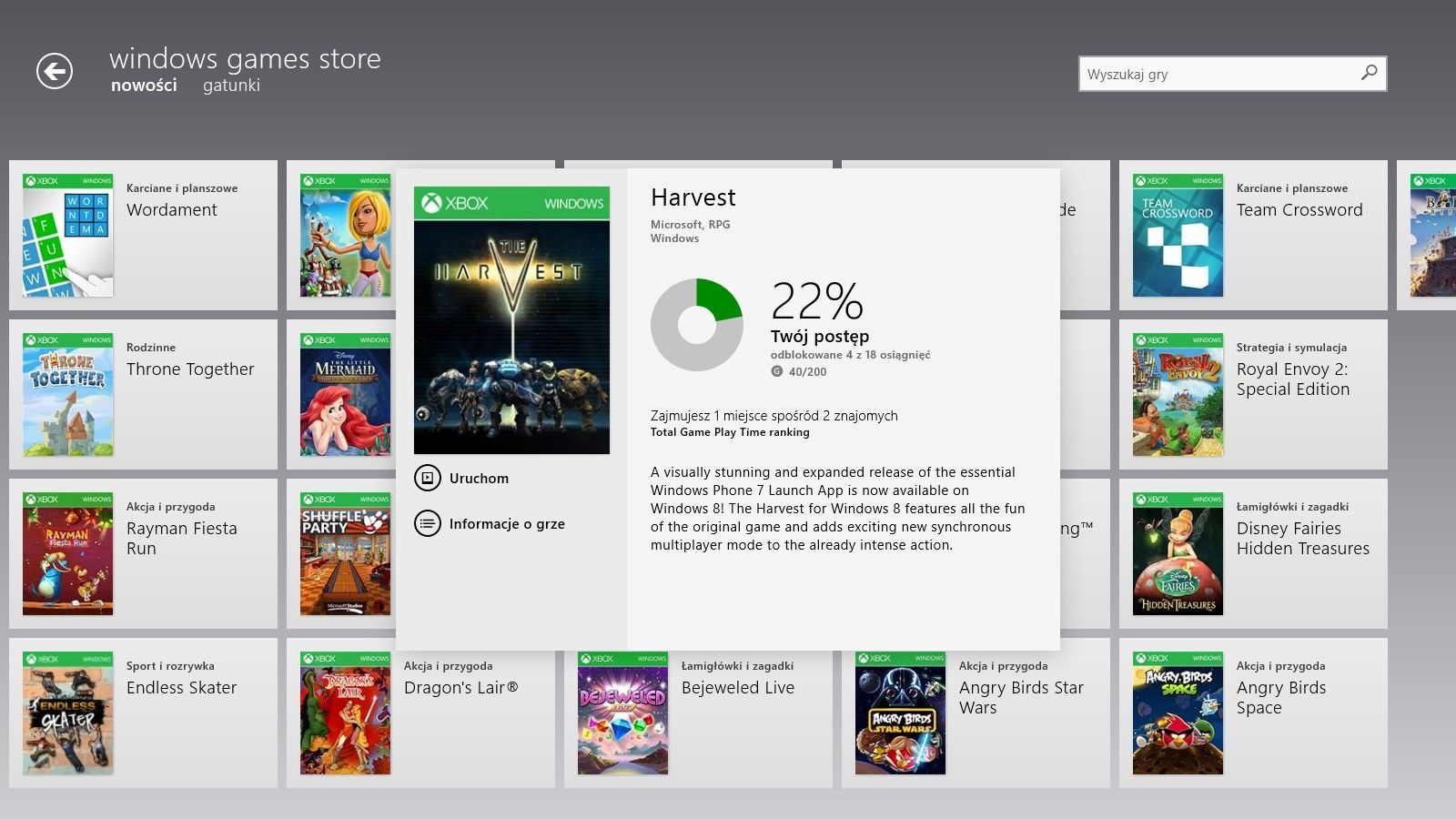Open the Team Crossword thumbnail
The image size is (1456, 819).
click(x=1178, y=235)
